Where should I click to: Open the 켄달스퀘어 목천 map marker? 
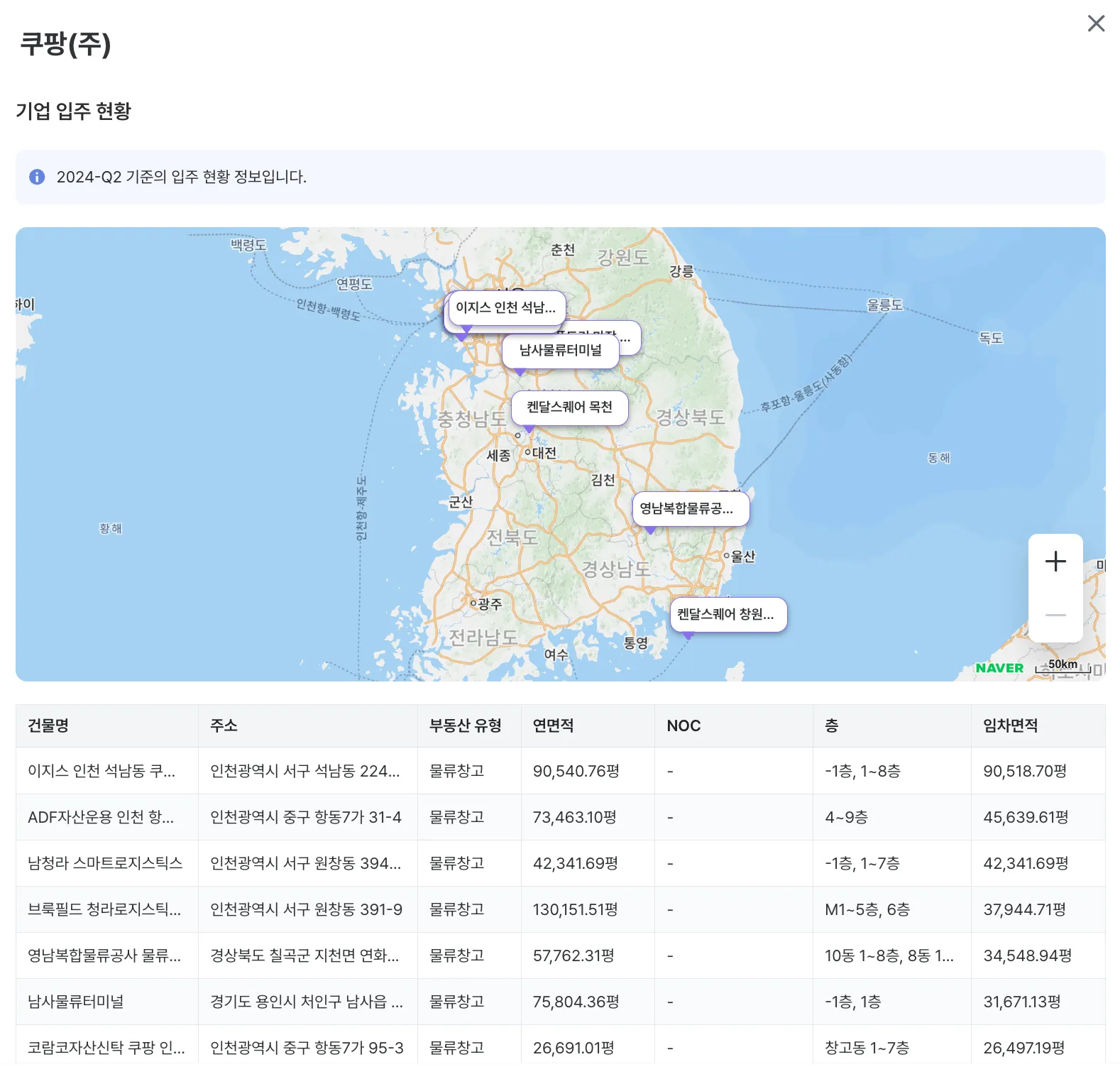click(569, 407)
